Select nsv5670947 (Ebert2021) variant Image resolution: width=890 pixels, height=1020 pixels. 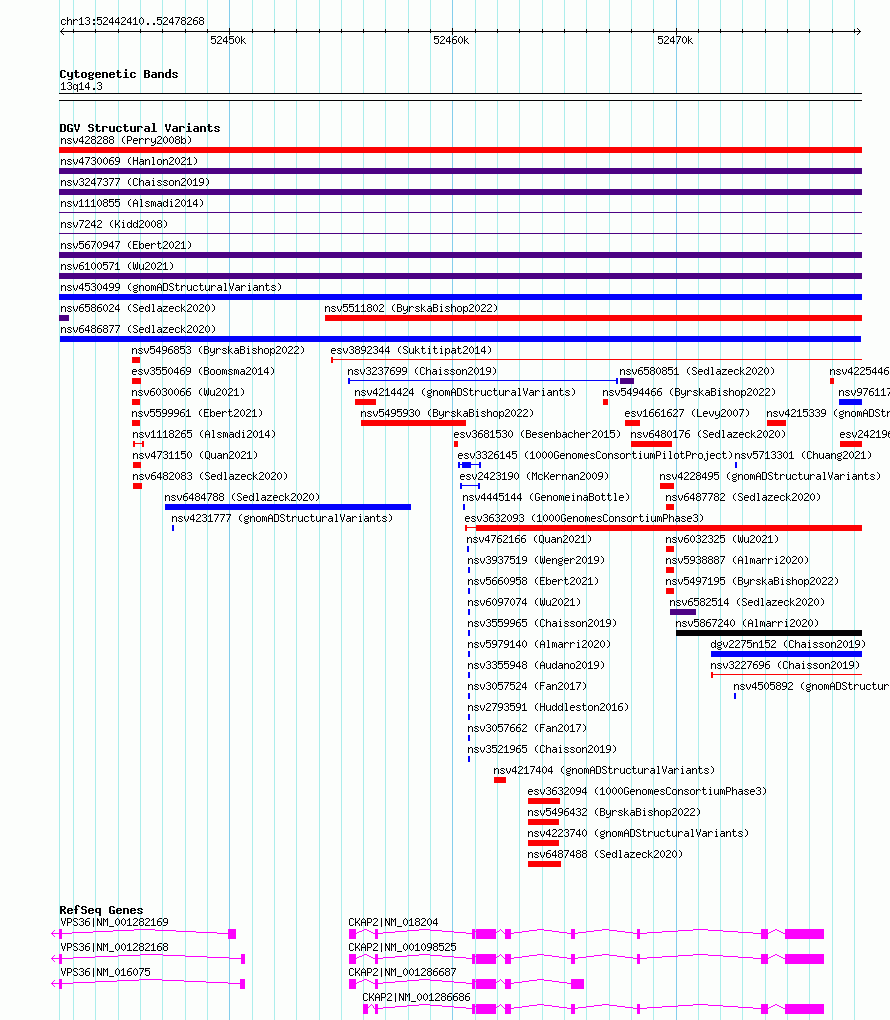126,245
